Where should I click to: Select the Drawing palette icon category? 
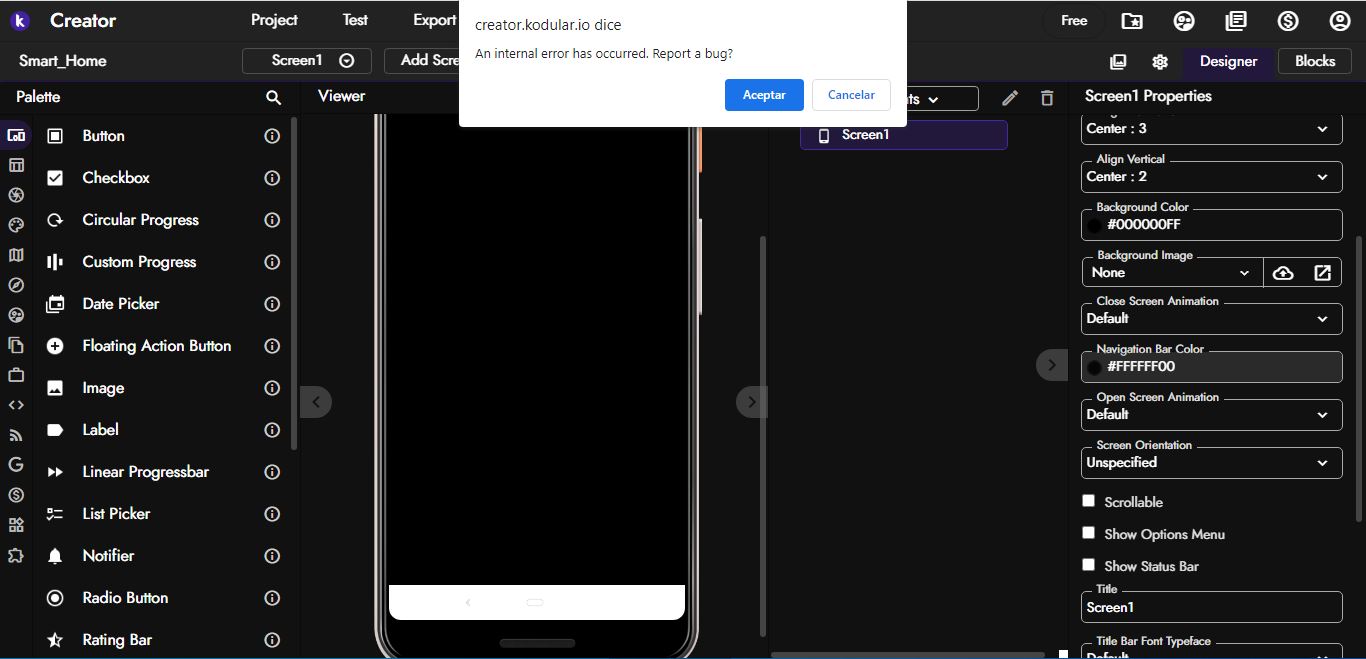coord(16,225)
